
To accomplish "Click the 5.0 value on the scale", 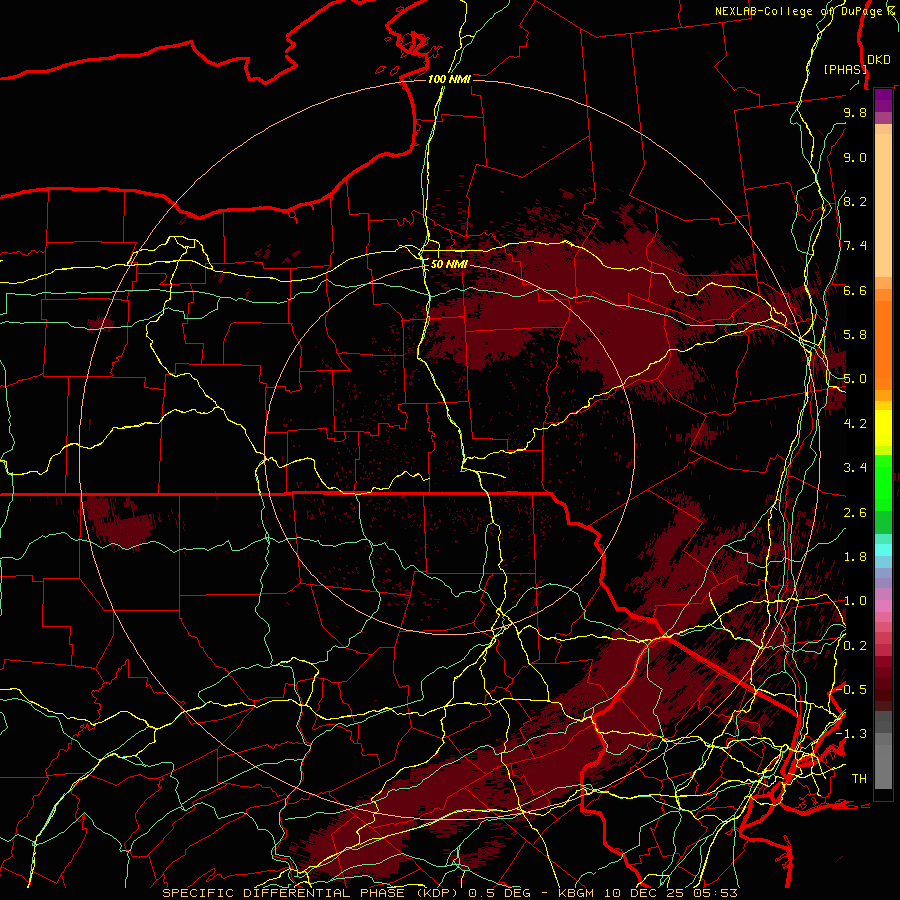I will [855, 379].
